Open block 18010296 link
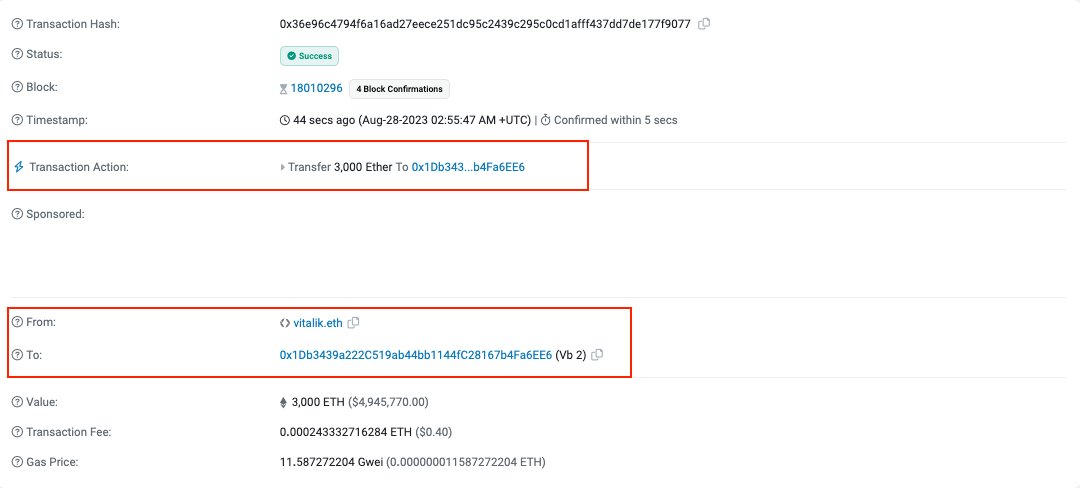 316,88
